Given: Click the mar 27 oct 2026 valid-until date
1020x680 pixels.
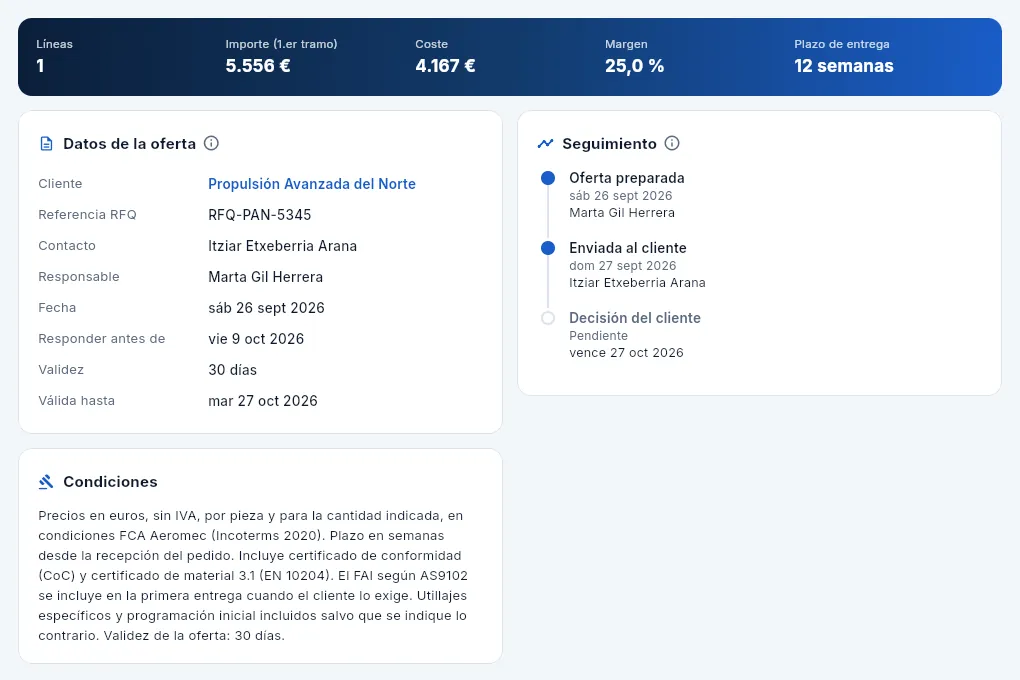Looking at the screenshot, I should (263, 401).
